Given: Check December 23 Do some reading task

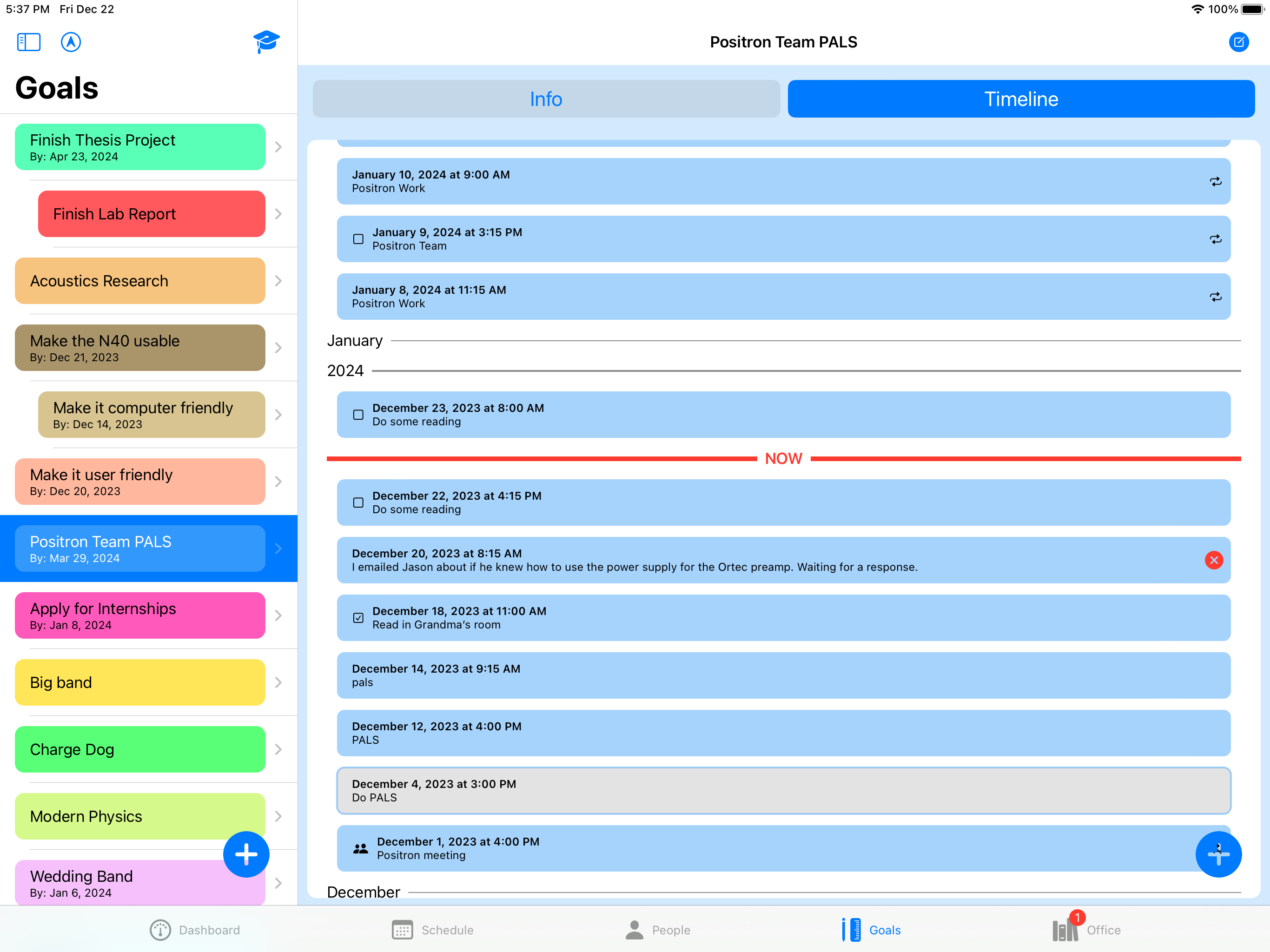Looking at the screenshot, I should (x=358, y=415).
